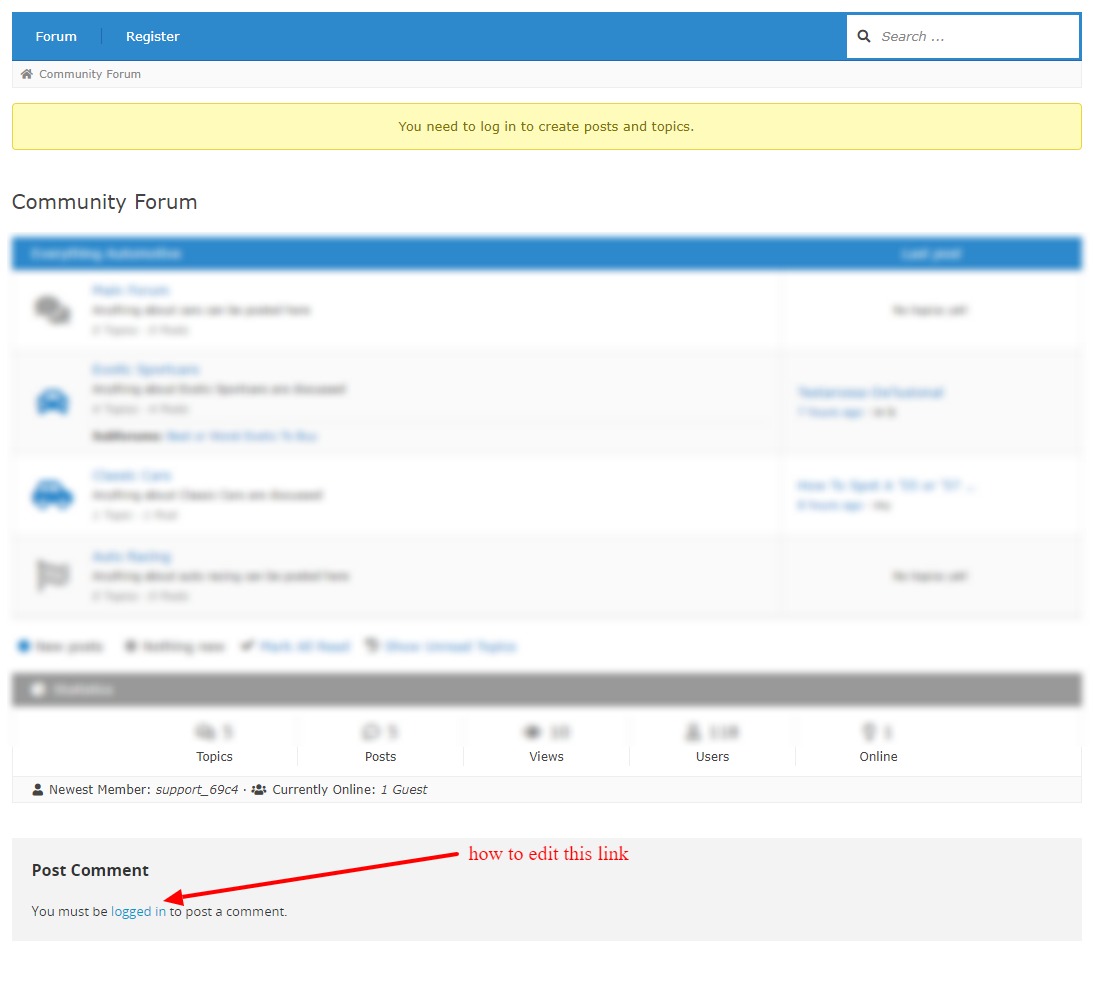Select the Register menu item
Viewport: 1094px width, 995px height.
click(x=152, y=36)
